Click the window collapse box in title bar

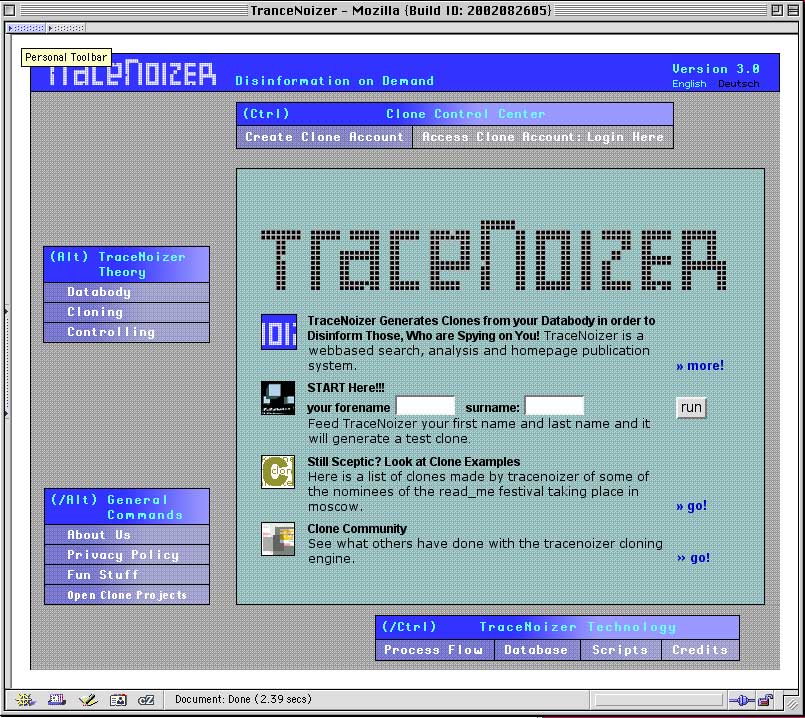[x=793, y=10]
